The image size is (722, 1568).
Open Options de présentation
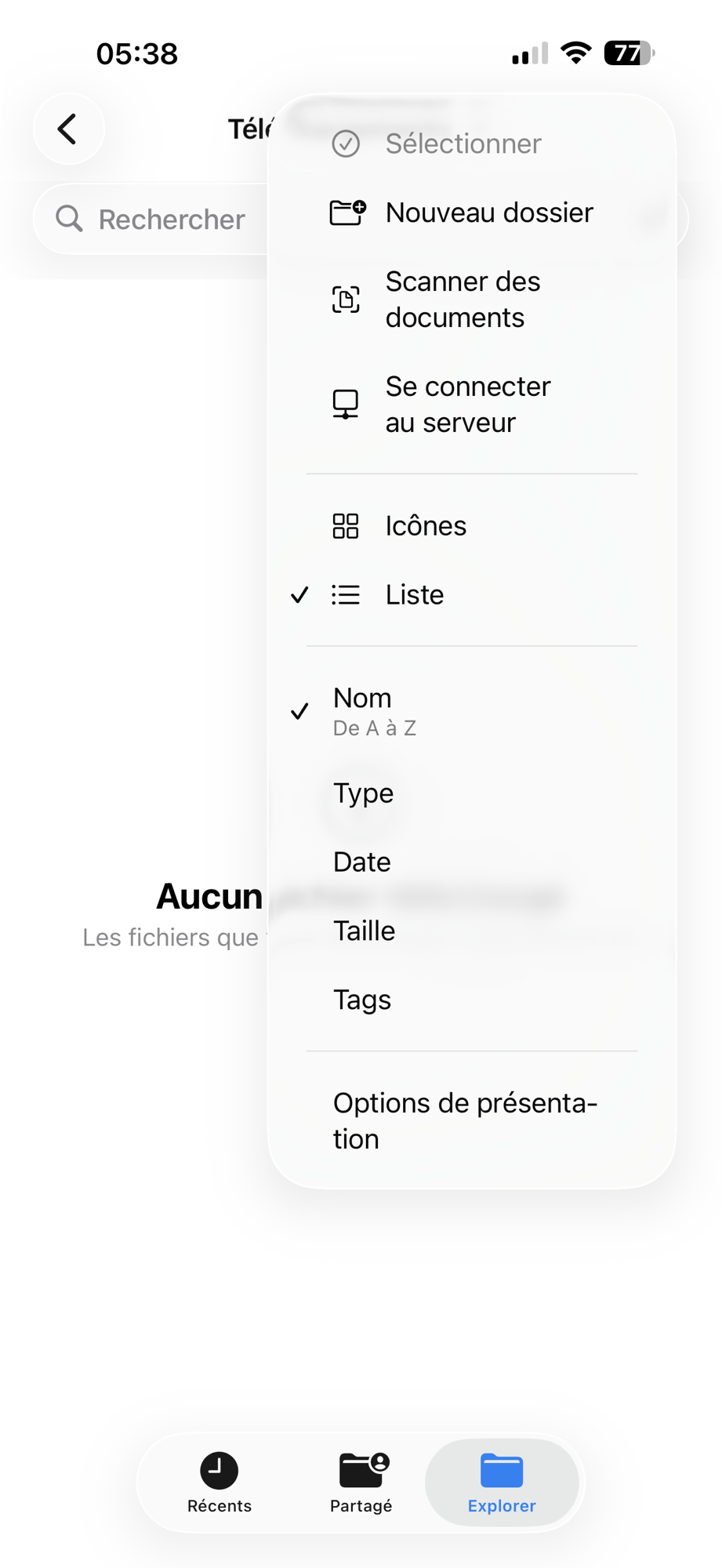tap(466, 1120)
